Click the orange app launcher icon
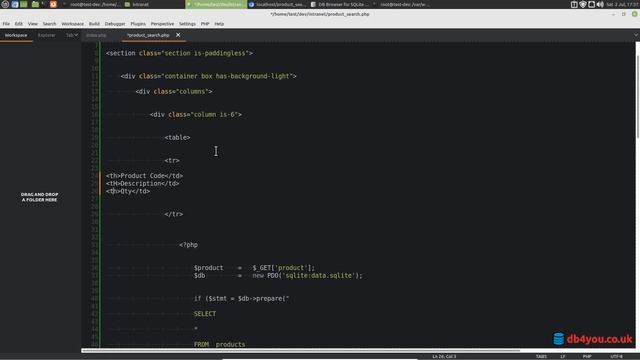This screenshot has height=360, width=640. tap(53, 4)
